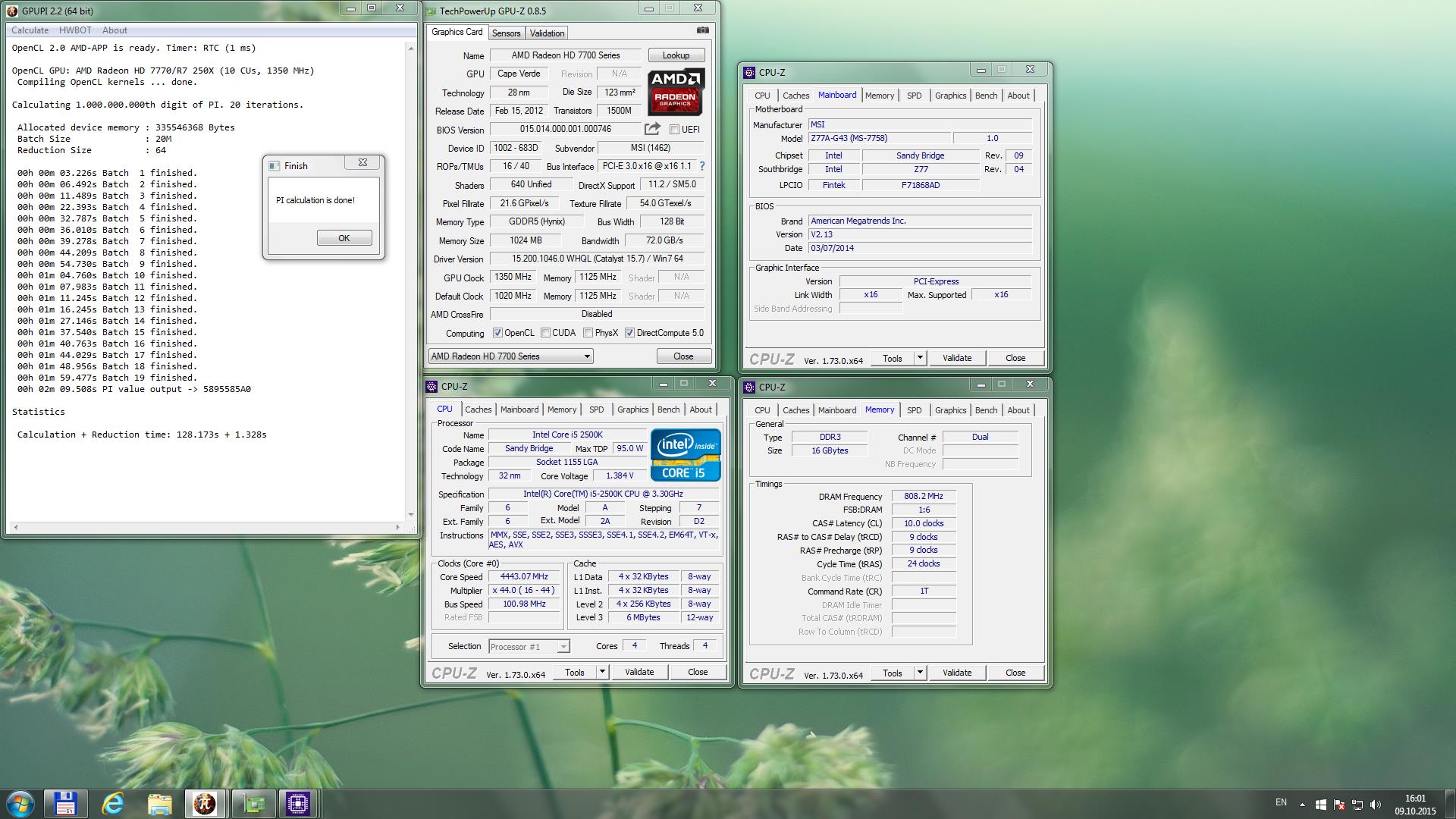
Task: Click the GPUPI horizontal scrollbar right arrow
Action: point(397,527)
